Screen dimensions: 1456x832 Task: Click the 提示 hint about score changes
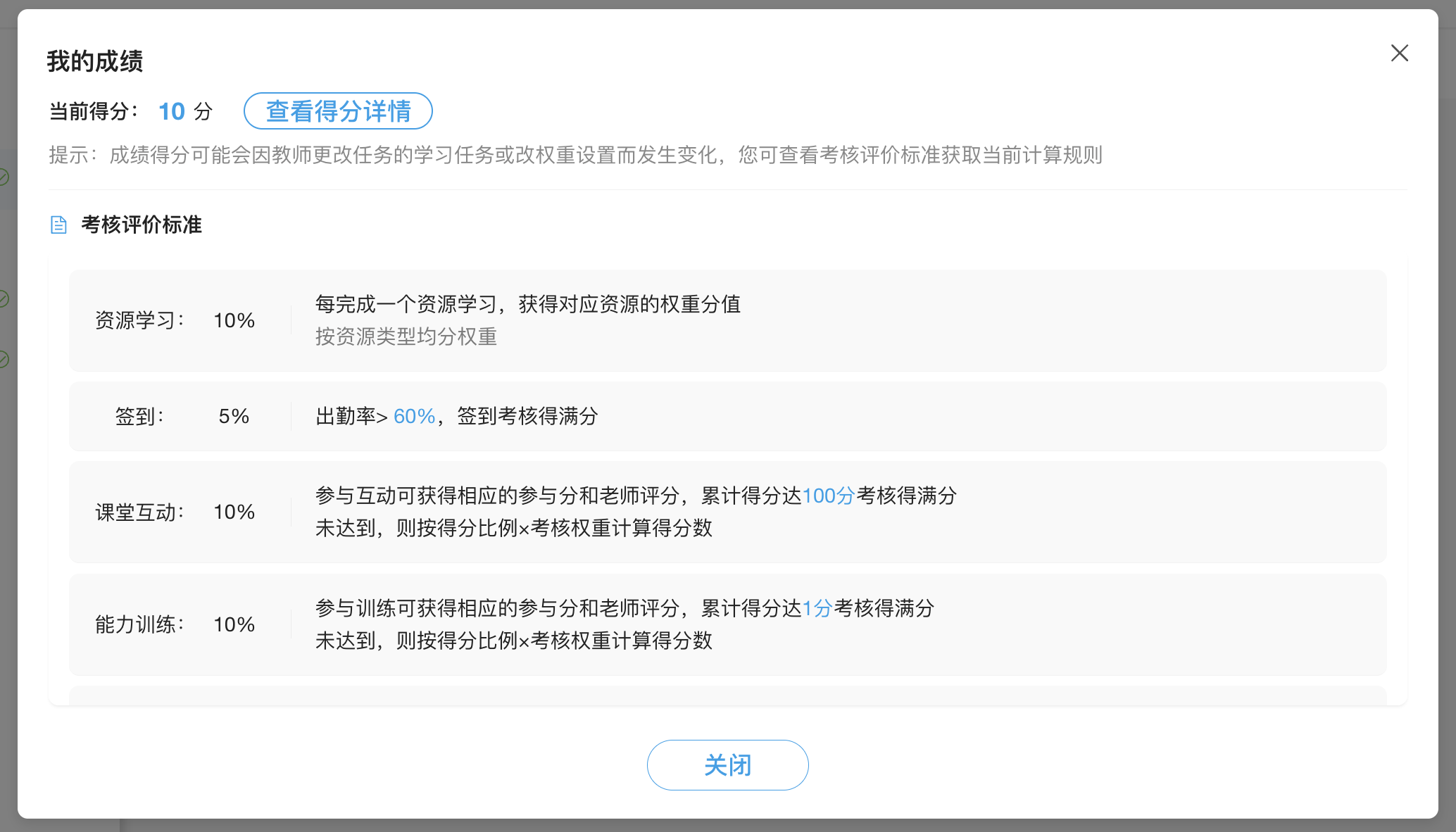click(575, 155)
